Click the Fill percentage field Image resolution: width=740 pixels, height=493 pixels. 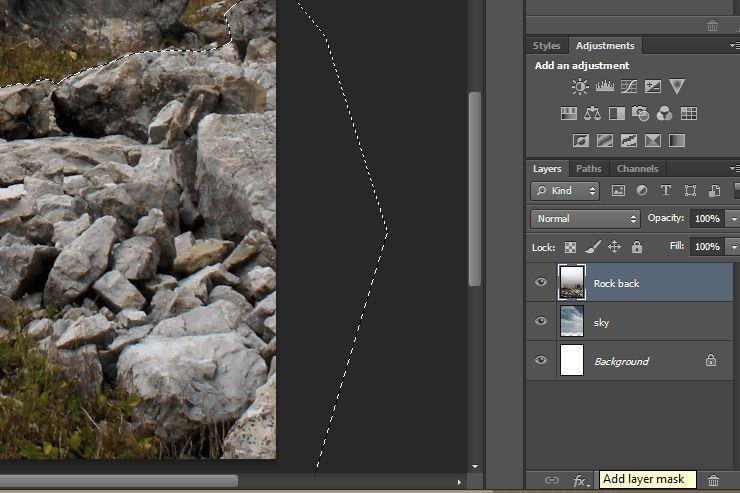click(x=706, y=246)
